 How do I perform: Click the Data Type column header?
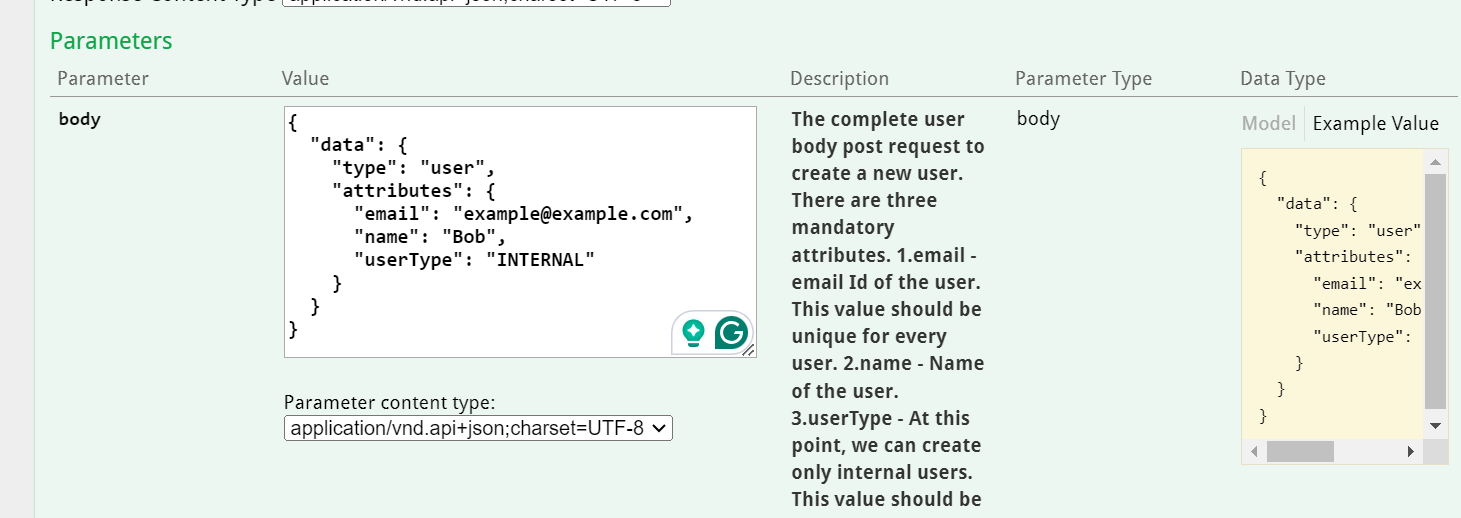pyautogui.click(x=1282, y=78)
